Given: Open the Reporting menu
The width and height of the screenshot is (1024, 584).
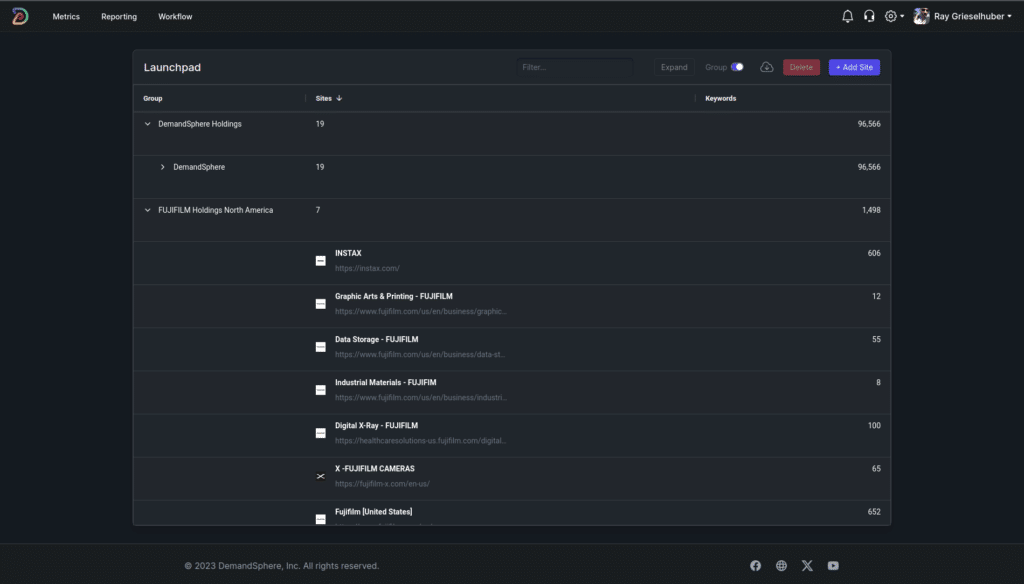Looking at the screenshot, I should click(x=119, y=16).
